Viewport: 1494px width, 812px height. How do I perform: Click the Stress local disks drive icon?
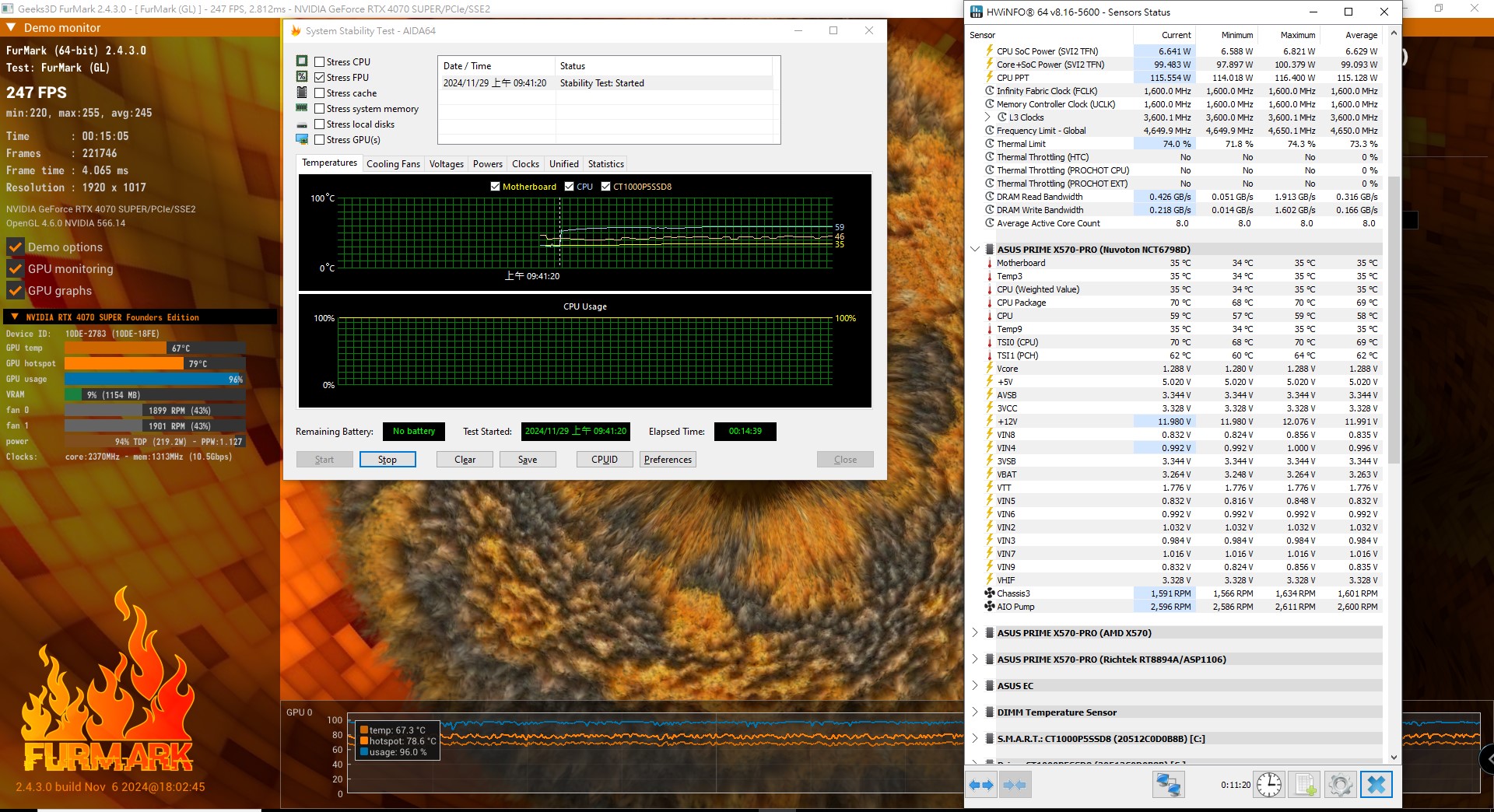pyautogui.click(x=302, y=124)
